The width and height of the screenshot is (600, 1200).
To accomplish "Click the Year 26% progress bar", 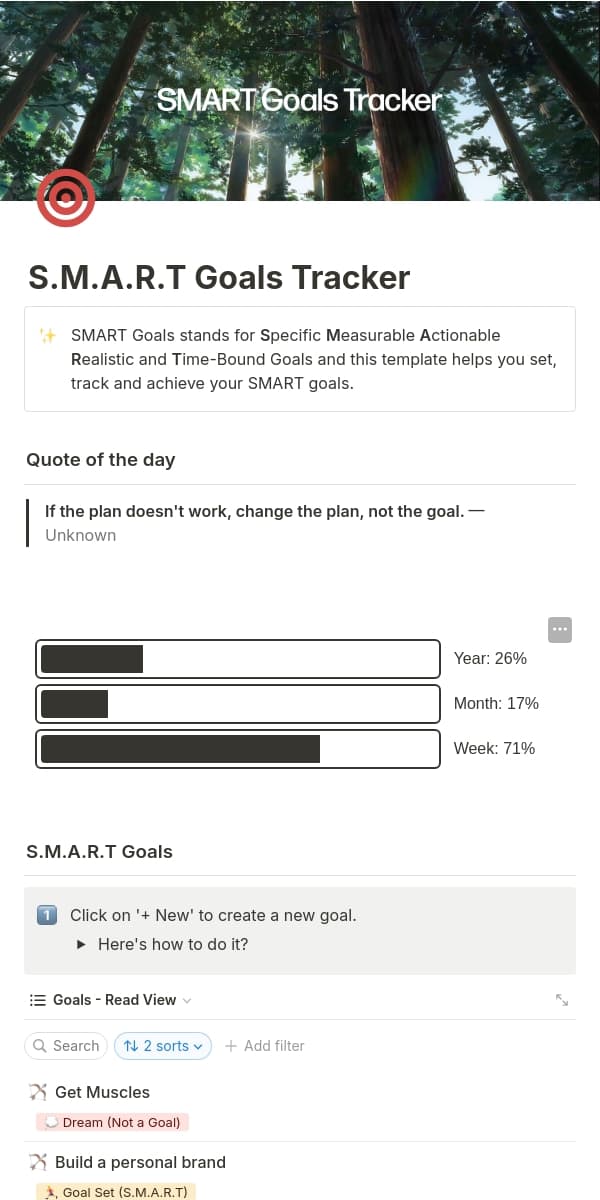I will tap(237, 658).
